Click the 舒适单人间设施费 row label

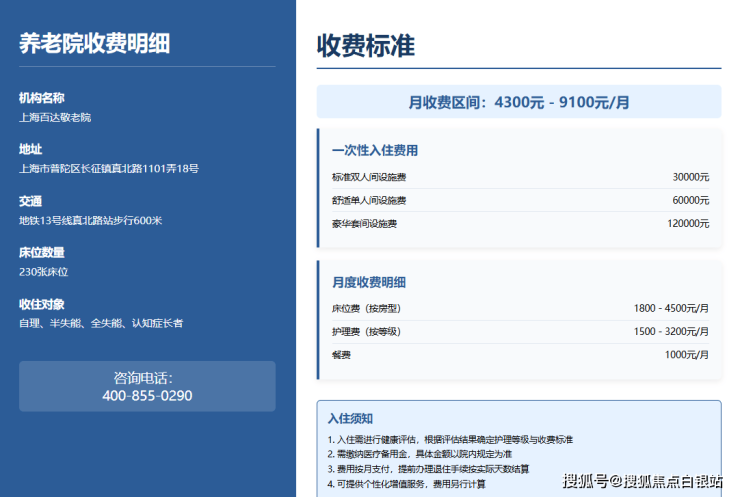369,200
